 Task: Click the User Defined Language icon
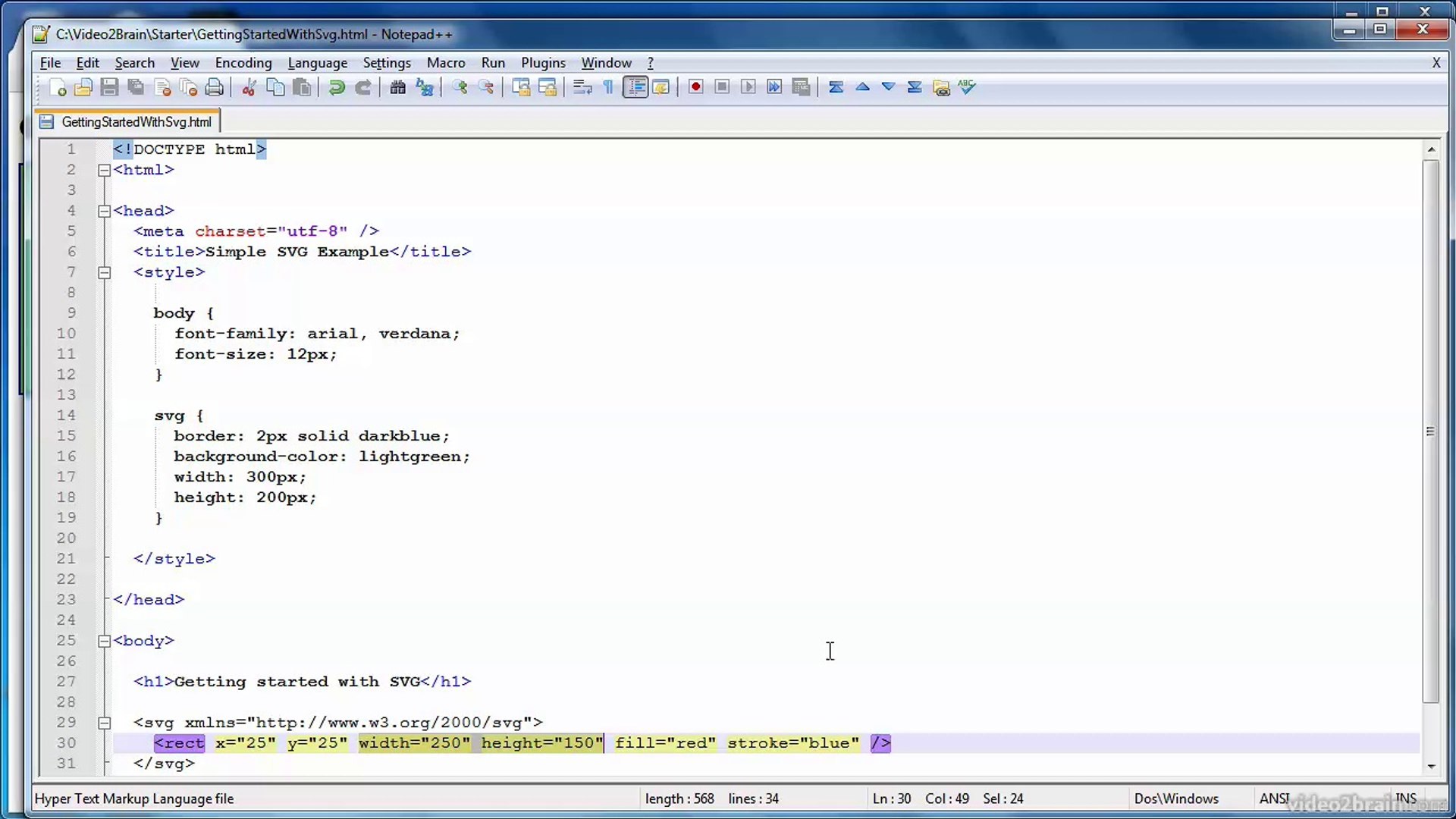pyautogui.click(x=661, y=87)
